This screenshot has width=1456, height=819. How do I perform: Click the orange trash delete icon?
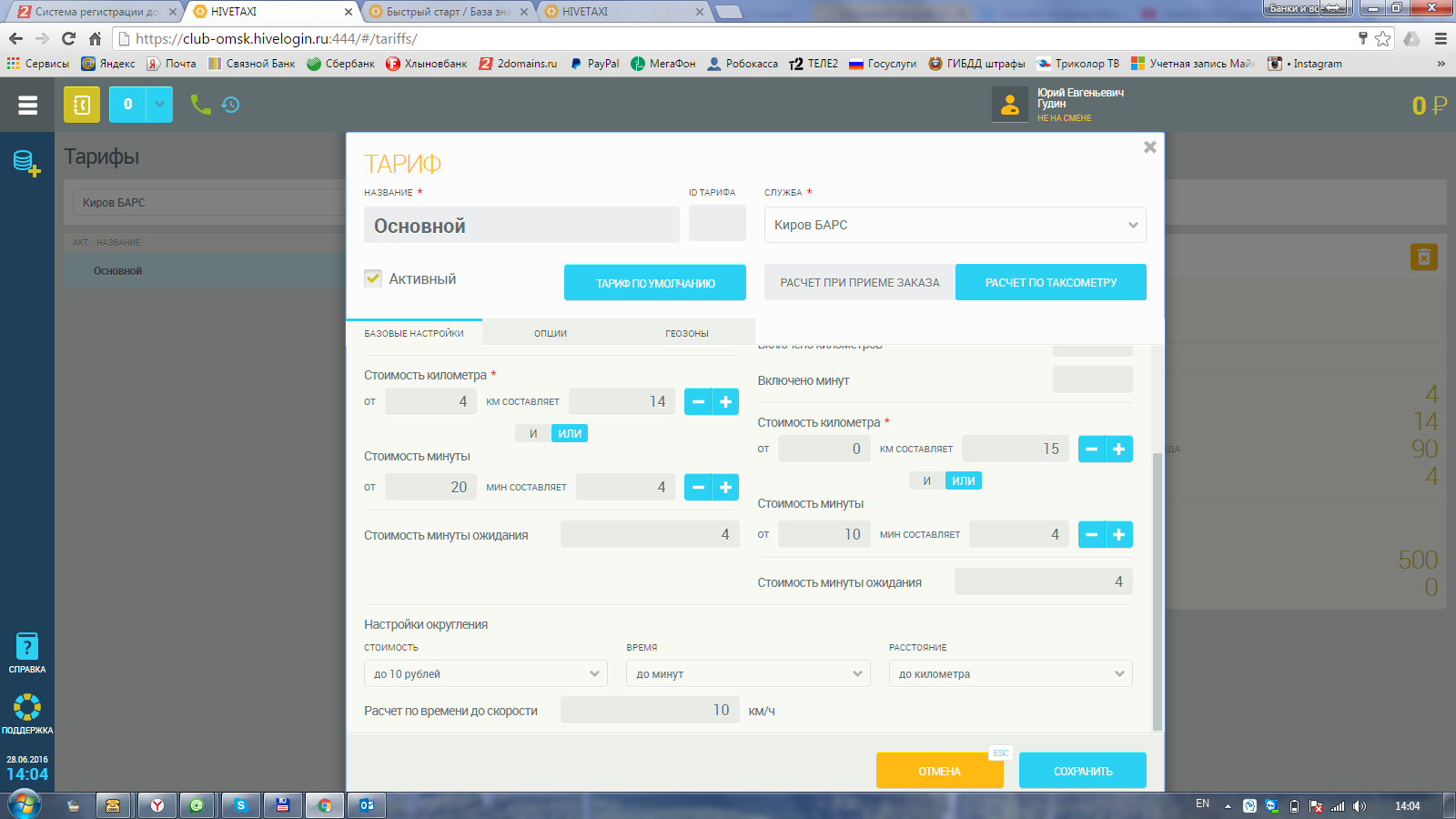1423,258
